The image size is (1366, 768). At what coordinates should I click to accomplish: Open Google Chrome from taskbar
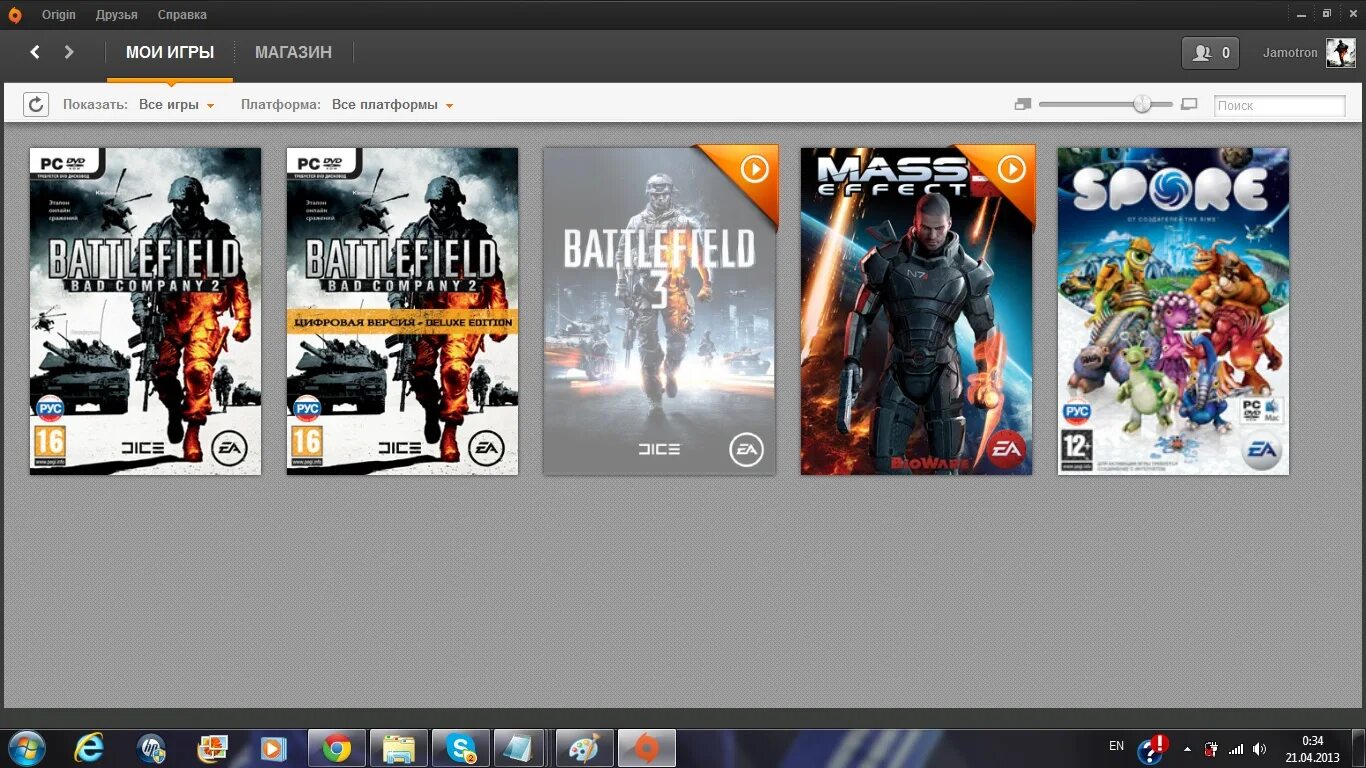coord(337,748)
